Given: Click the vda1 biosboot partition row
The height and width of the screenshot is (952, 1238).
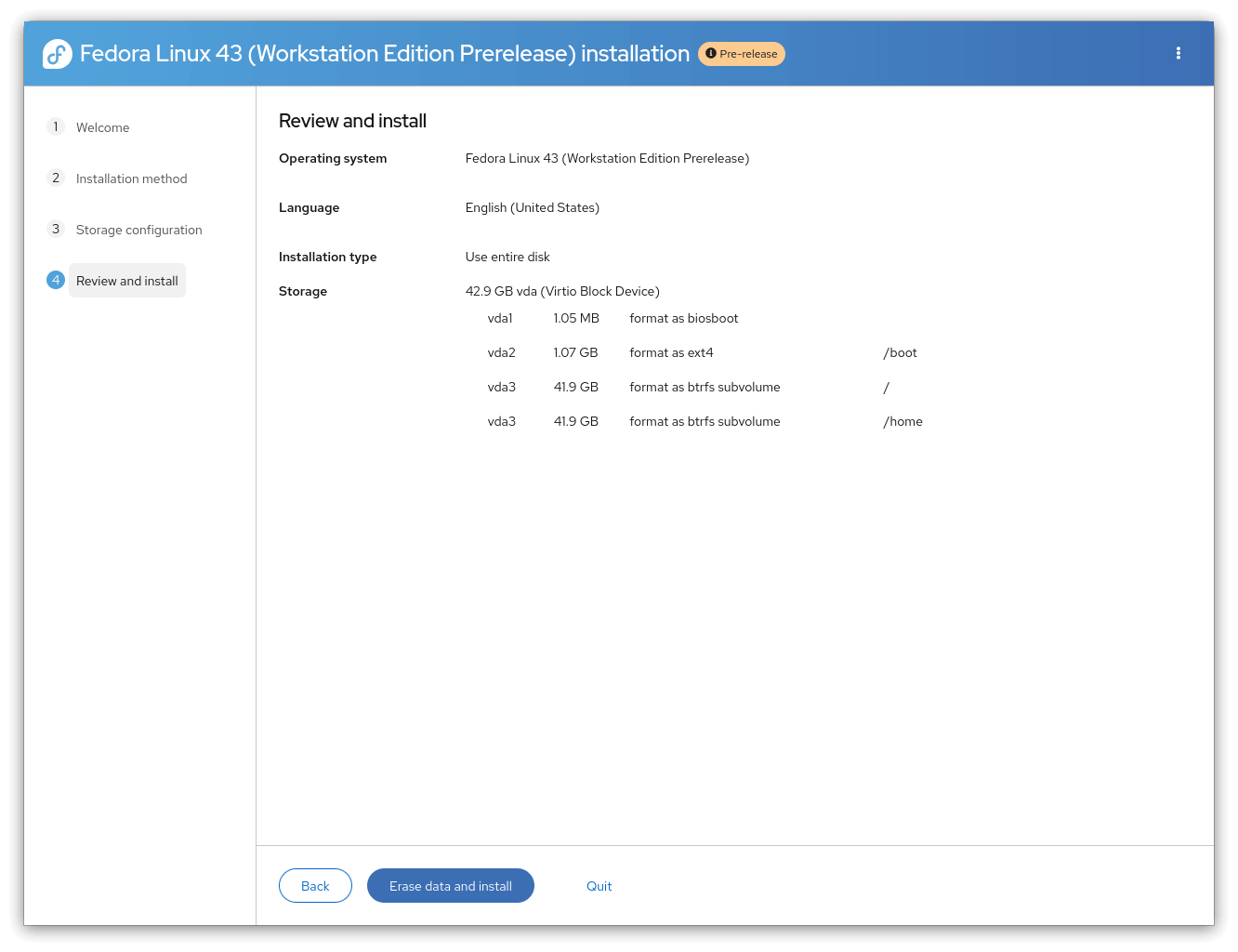Looking at the screenshot, I should (612, 318).
